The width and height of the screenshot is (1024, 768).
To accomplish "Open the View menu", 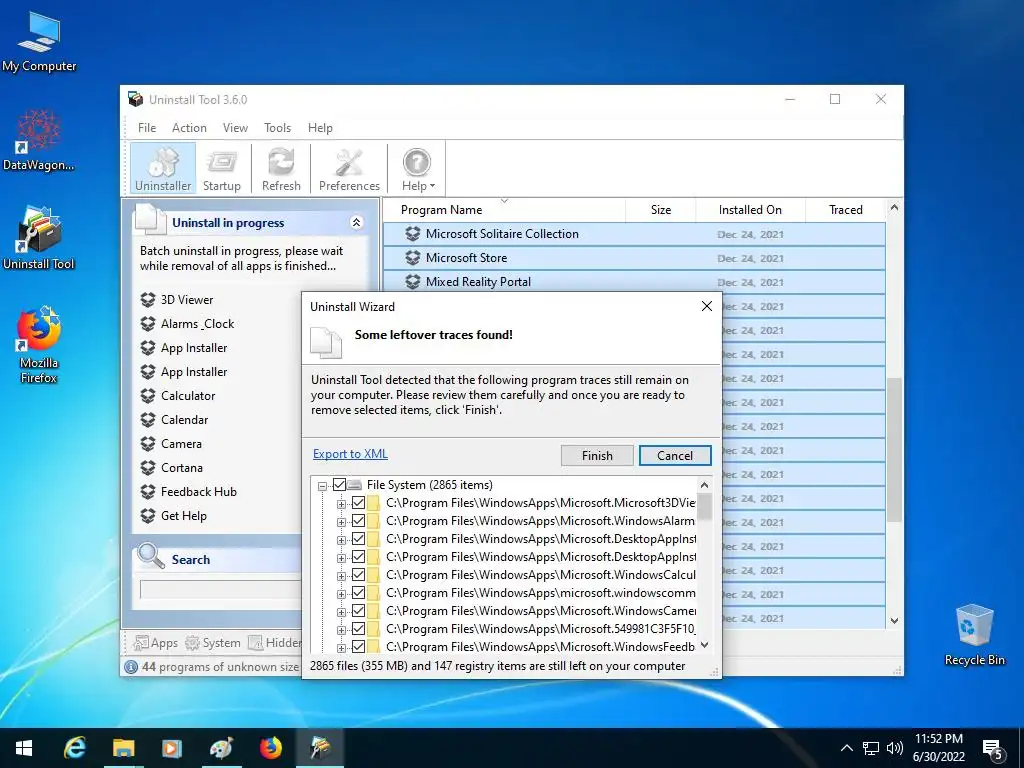I will click(x=235, y=128).
